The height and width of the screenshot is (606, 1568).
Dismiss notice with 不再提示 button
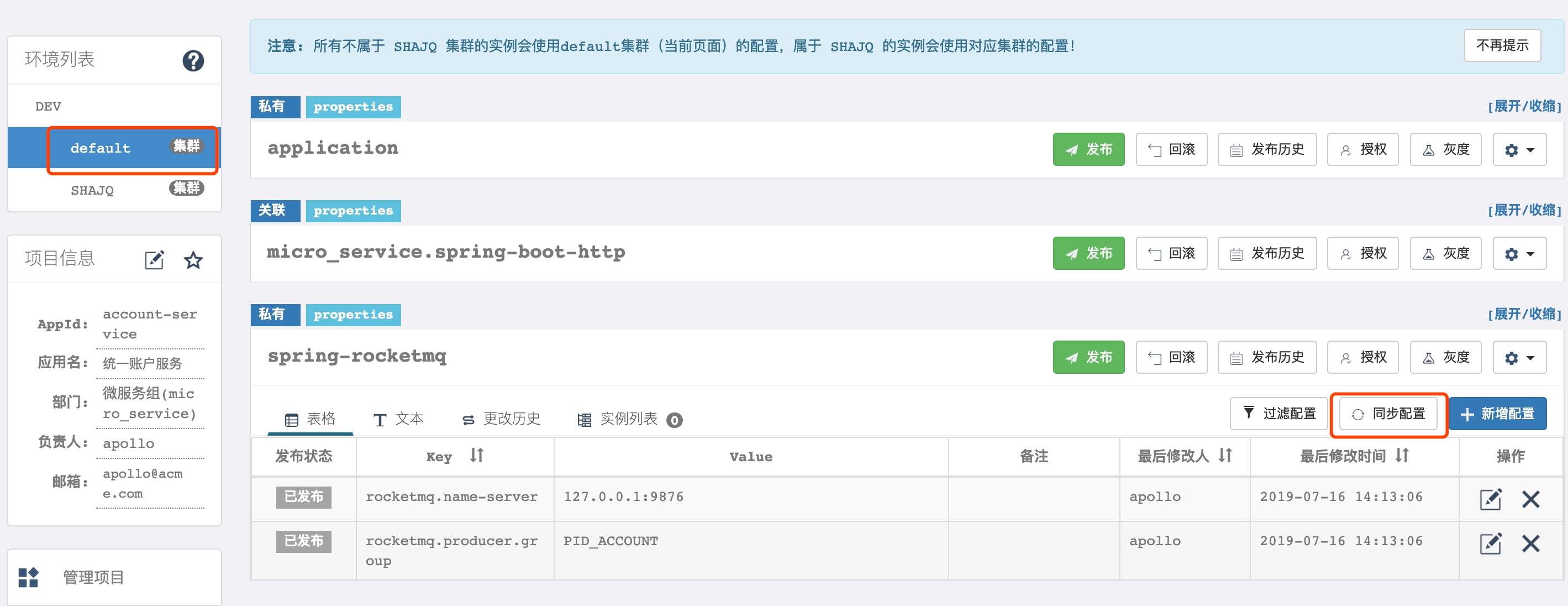coord(1502,45)
